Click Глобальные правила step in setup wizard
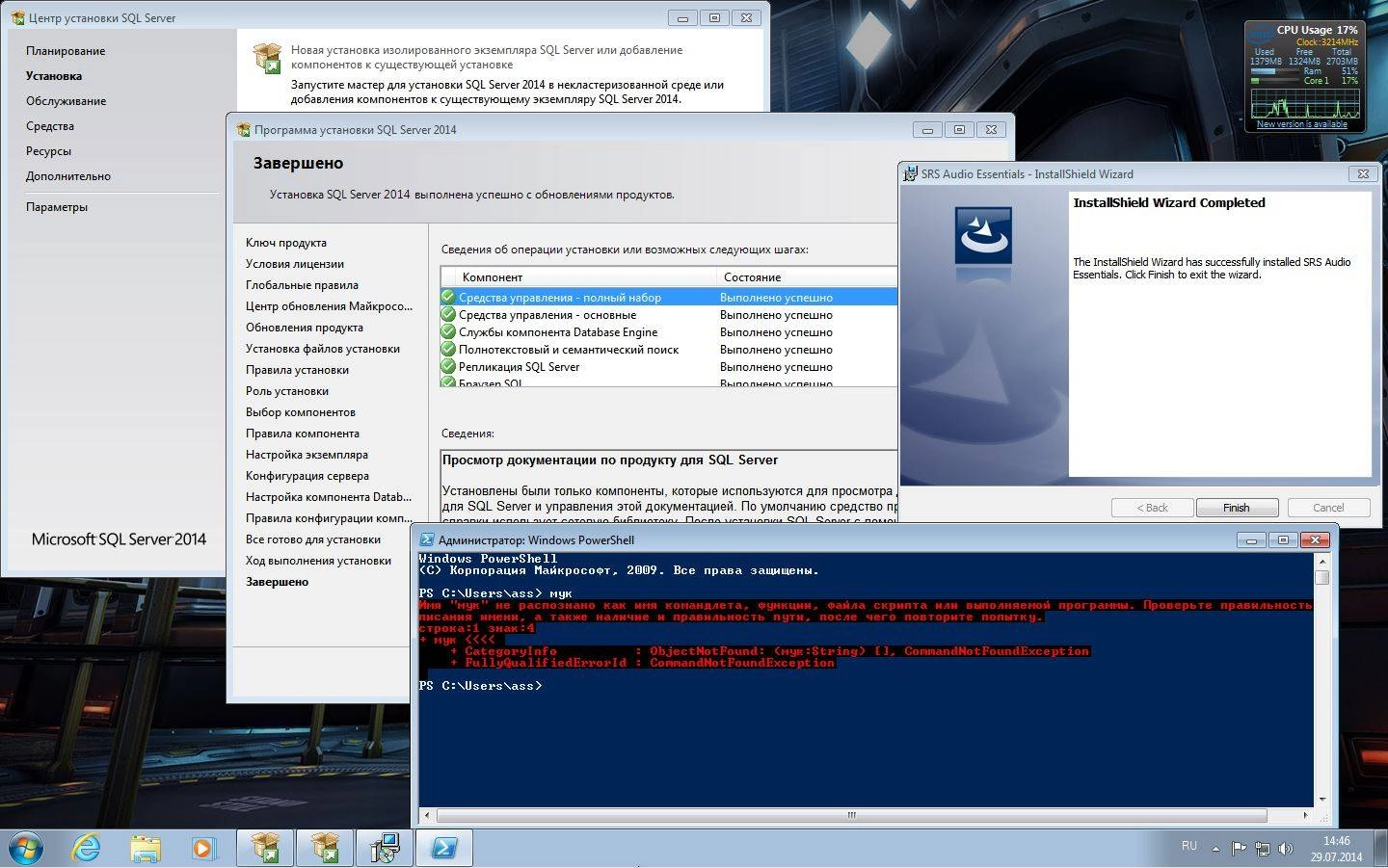This screenshot has width=1388, height=868. (x=302, y=285)
